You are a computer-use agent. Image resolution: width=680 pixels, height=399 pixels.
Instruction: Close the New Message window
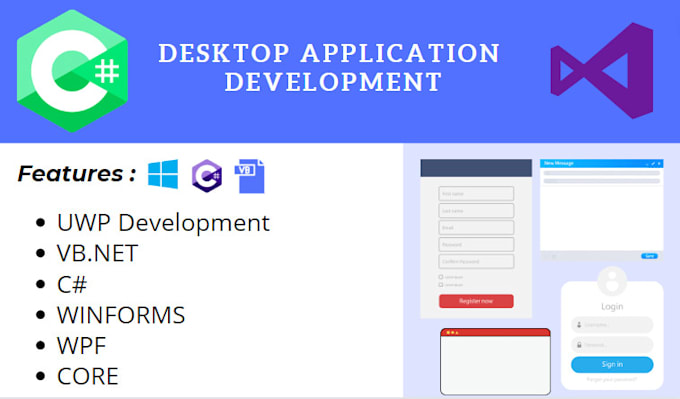(x=659, y=164)
